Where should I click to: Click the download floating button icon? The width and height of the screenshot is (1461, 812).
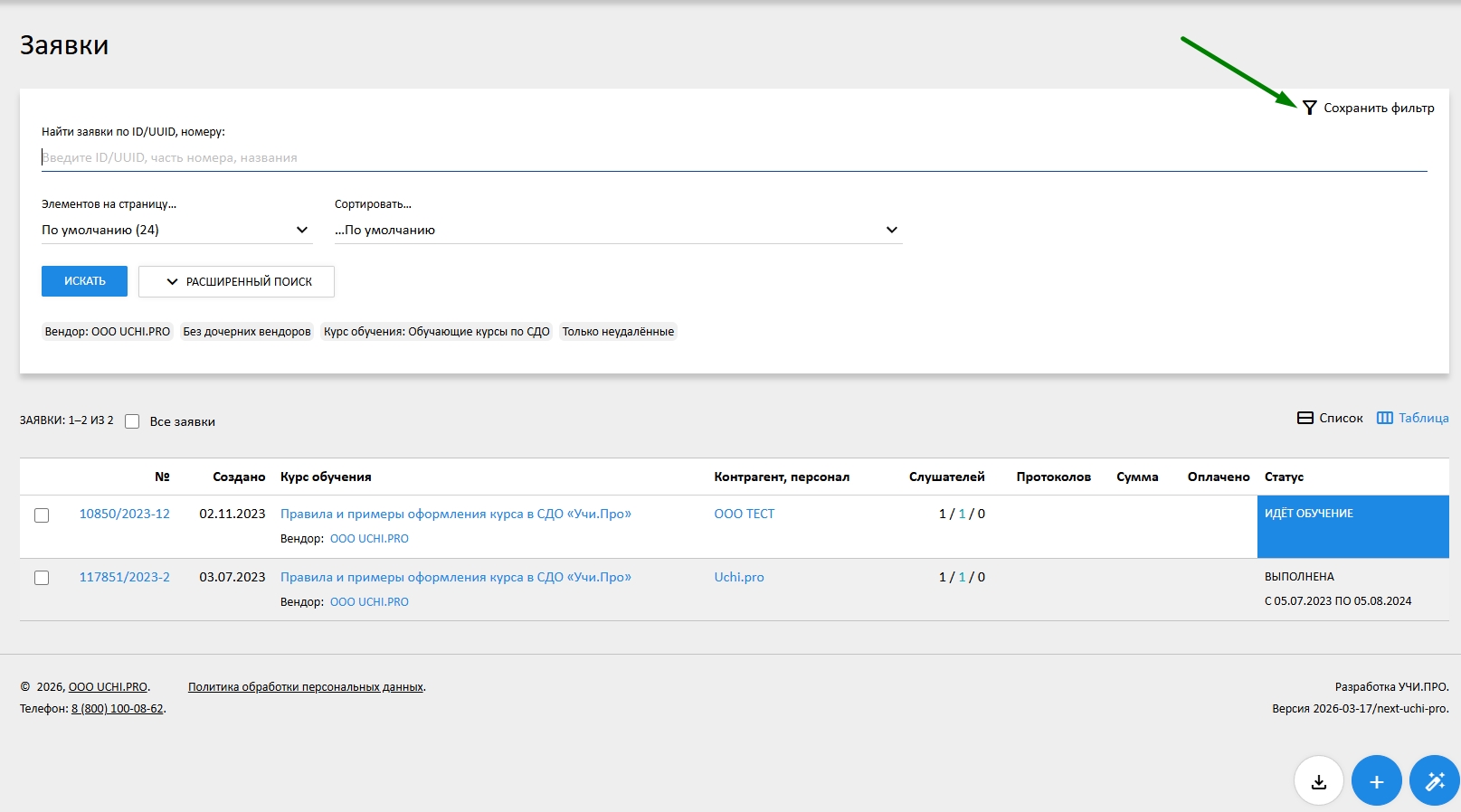(1319, 781)
